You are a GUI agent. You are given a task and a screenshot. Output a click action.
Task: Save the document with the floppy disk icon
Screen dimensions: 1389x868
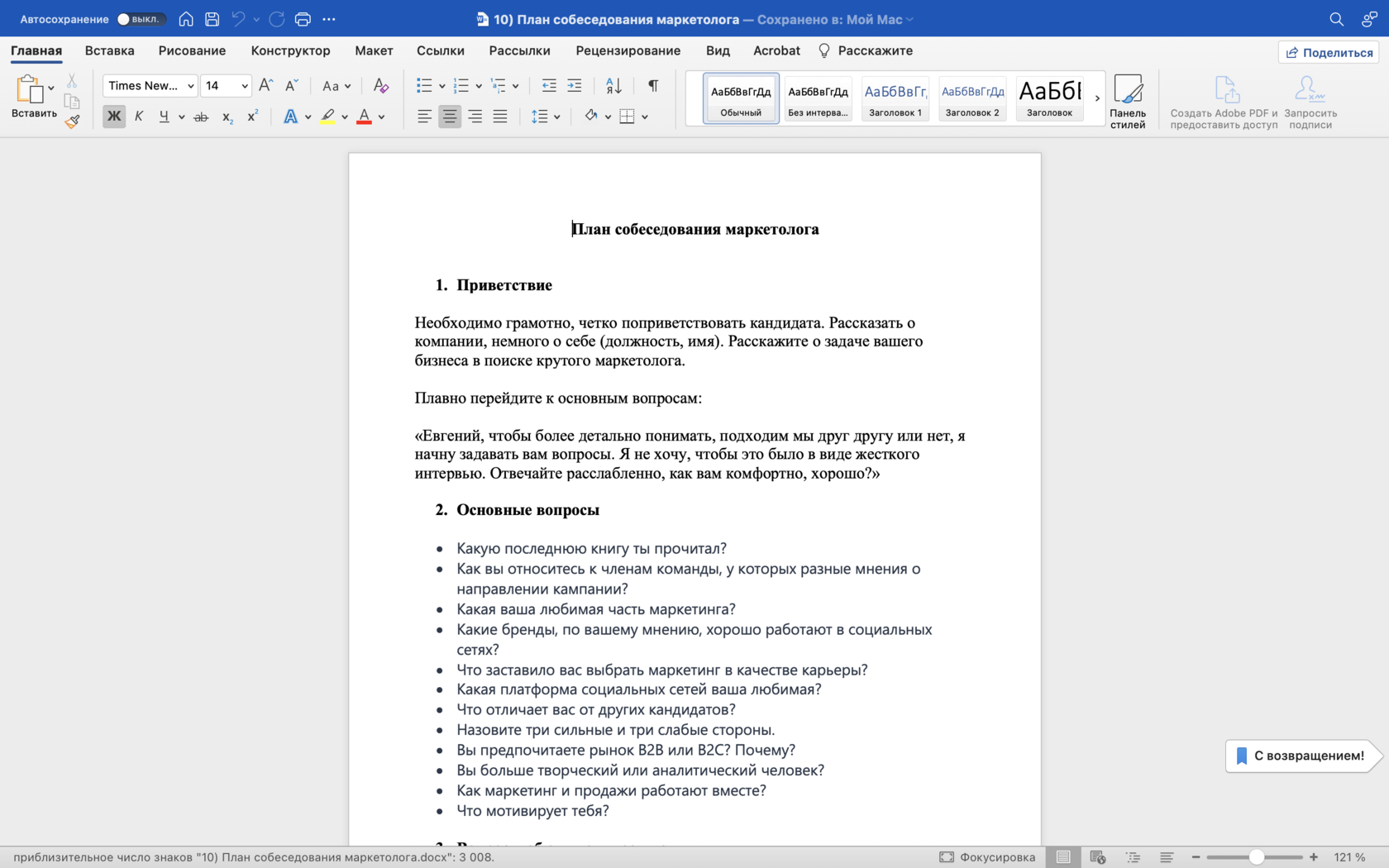pyautogui.click(x=212, y=19)
